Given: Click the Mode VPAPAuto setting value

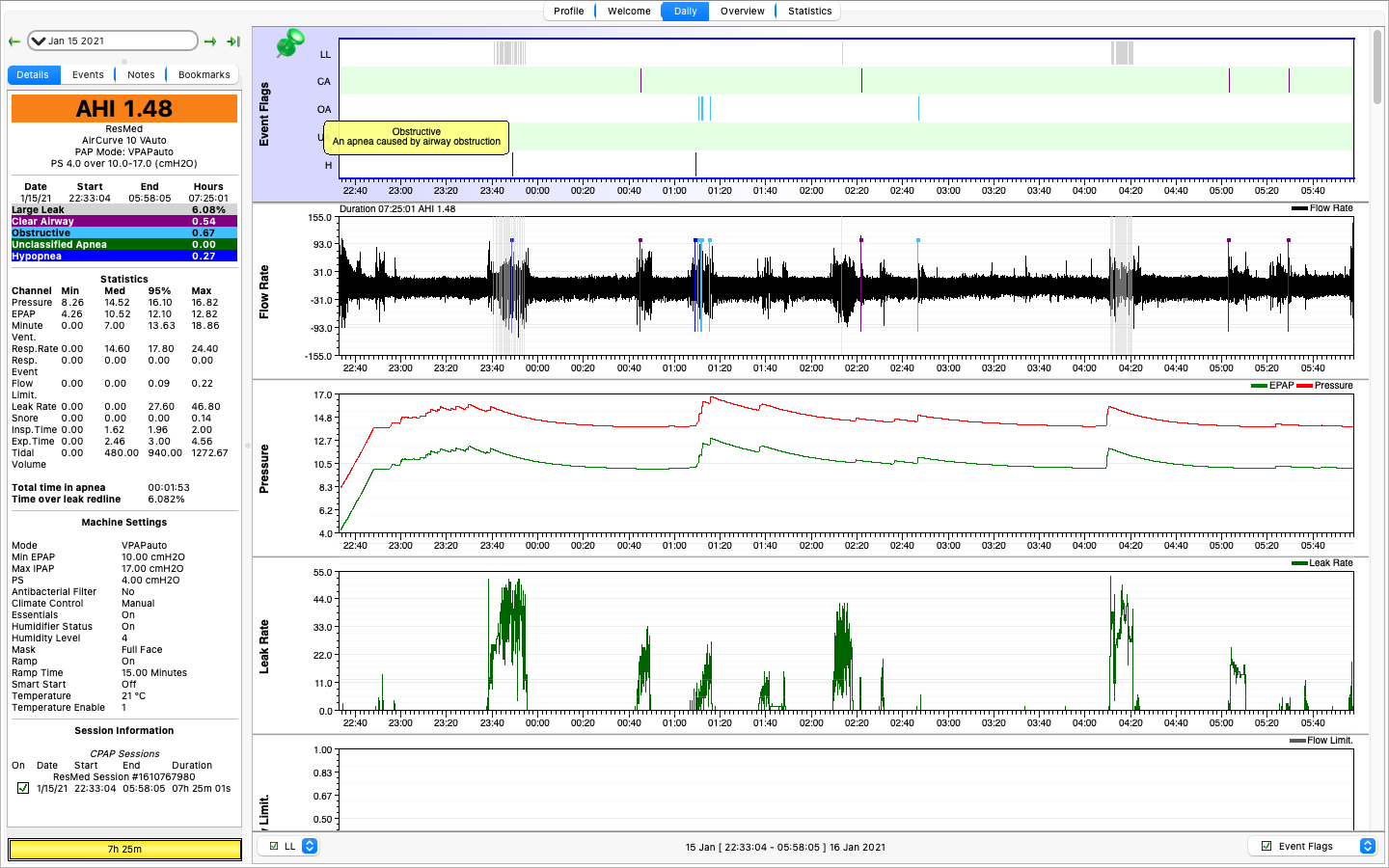Looking at the screenshot, I should (x=144, y=546).
